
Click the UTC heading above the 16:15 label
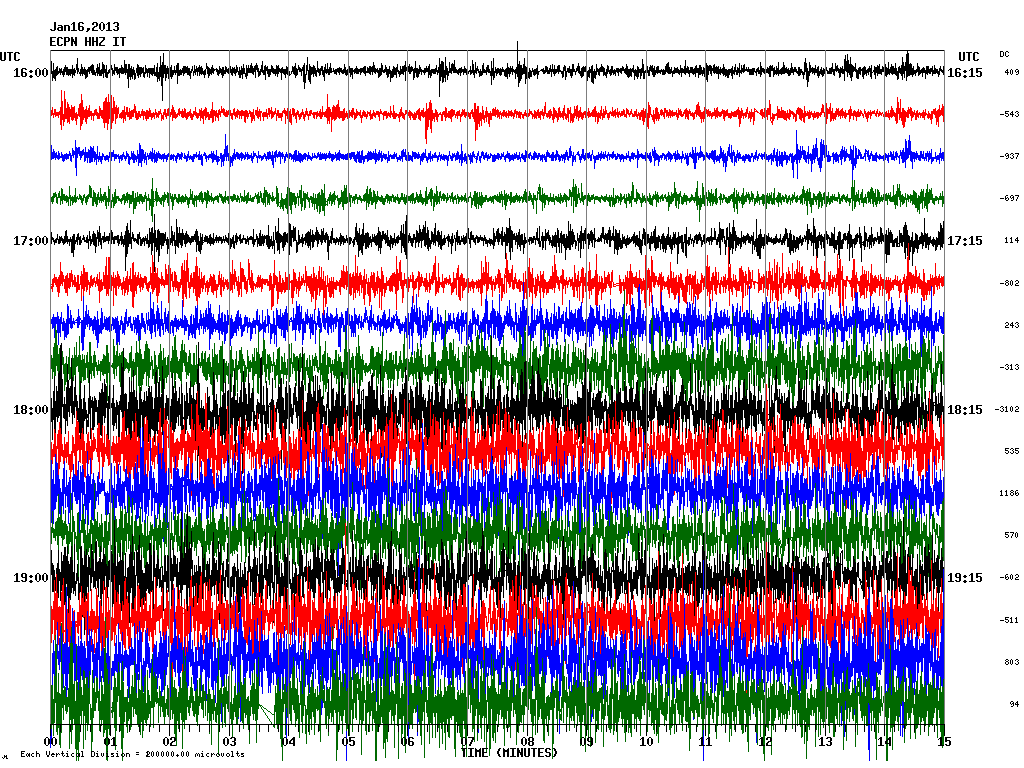pyautogui.click(x=968, y=57)
